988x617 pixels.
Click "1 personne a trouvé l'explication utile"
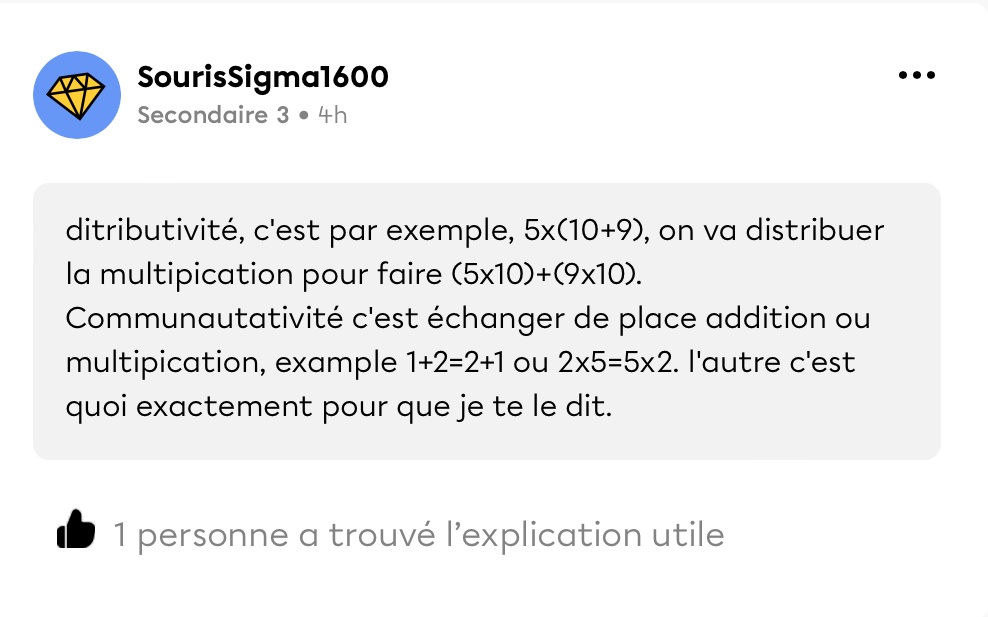[418, 535]
